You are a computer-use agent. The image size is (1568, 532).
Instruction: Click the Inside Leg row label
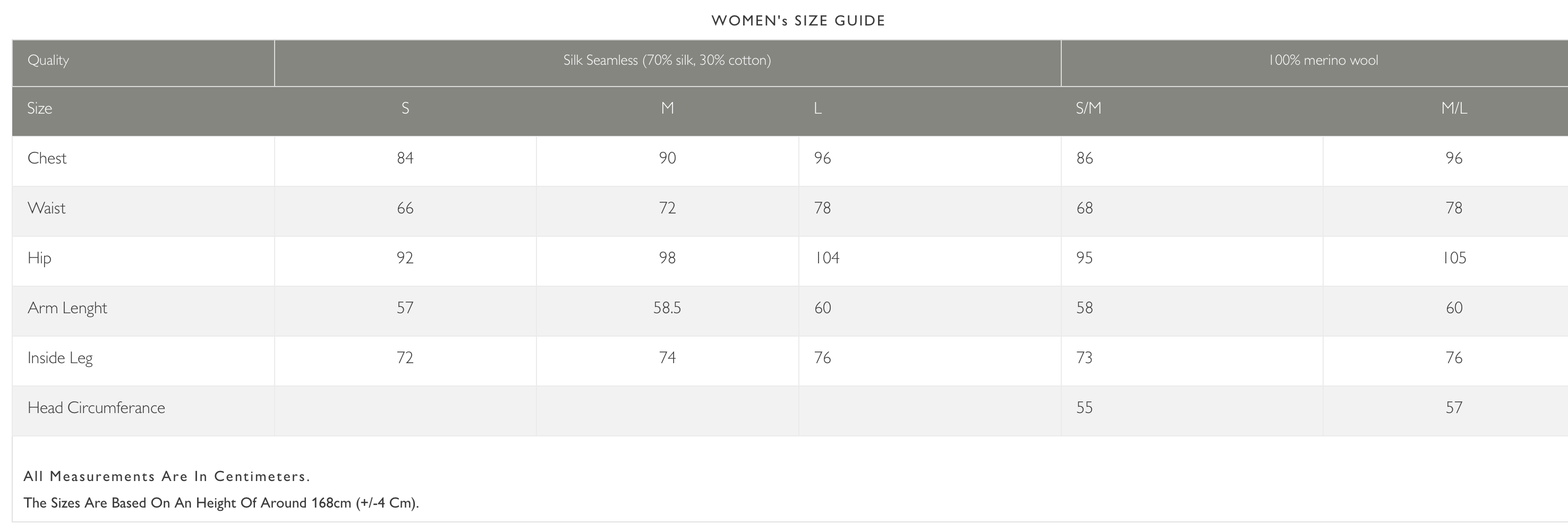[x=59, y=358]
